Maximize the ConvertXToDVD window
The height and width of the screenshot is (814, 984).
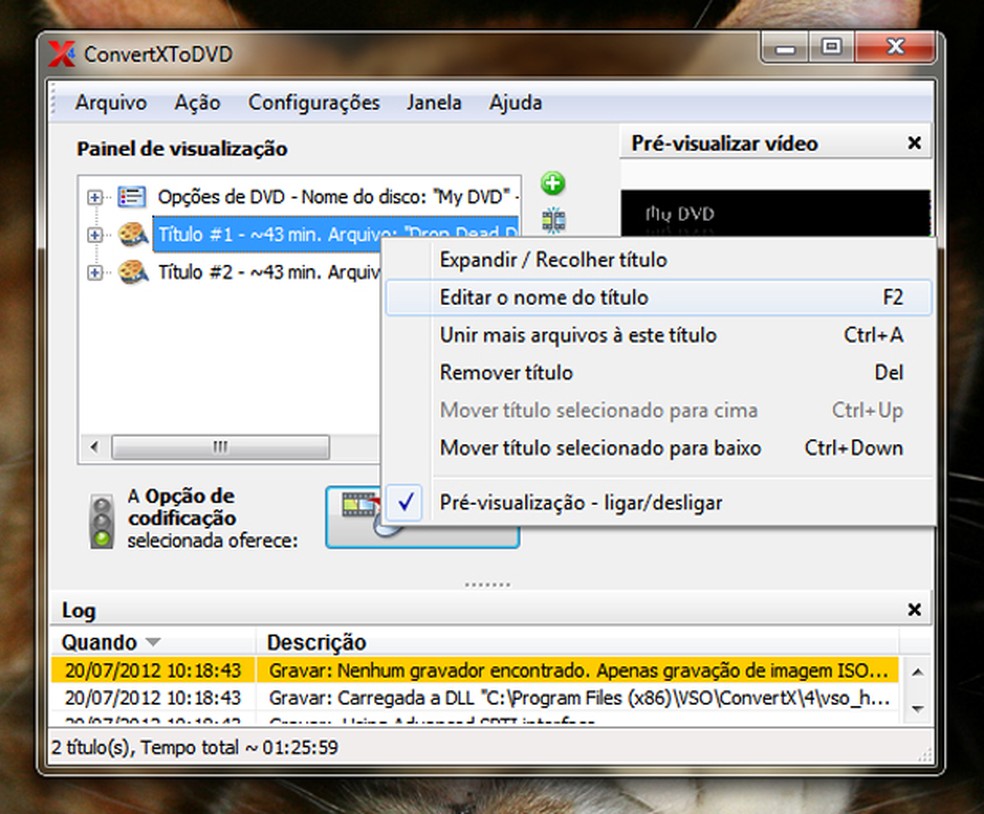[832, 48]
